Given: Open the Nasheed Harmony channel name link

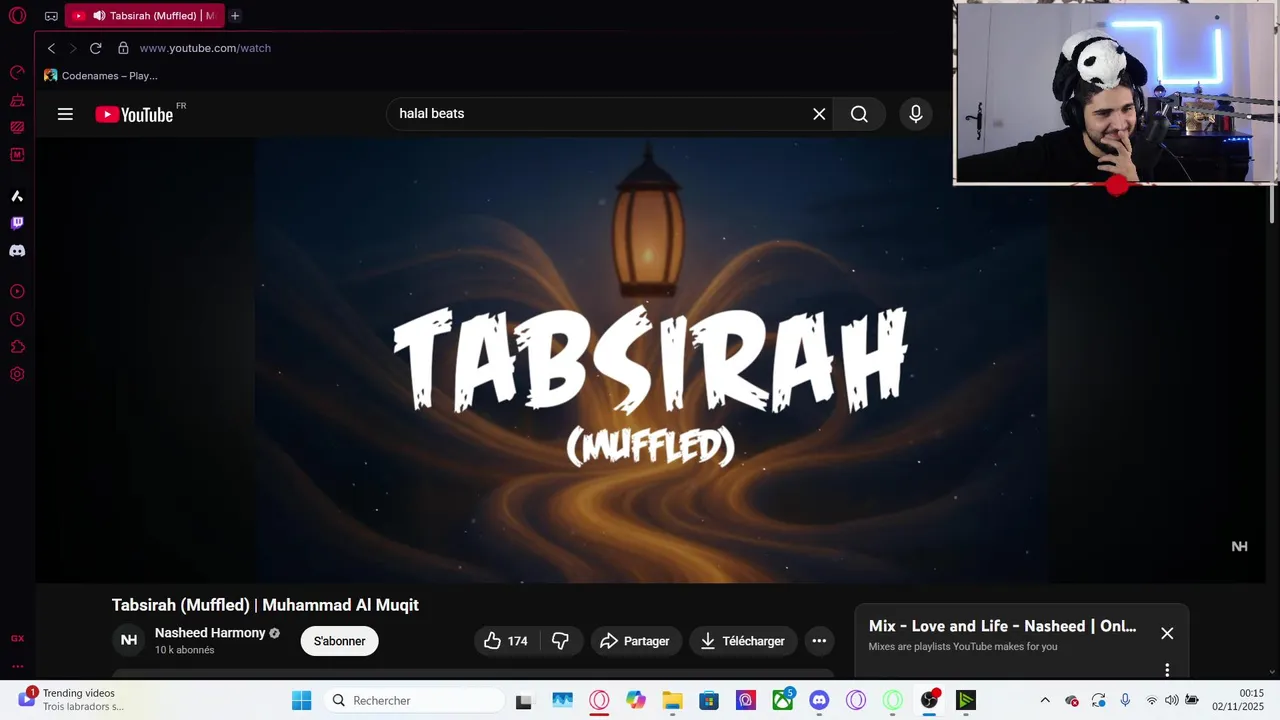Looking at the screenshot, I should [x=210, y=633].
